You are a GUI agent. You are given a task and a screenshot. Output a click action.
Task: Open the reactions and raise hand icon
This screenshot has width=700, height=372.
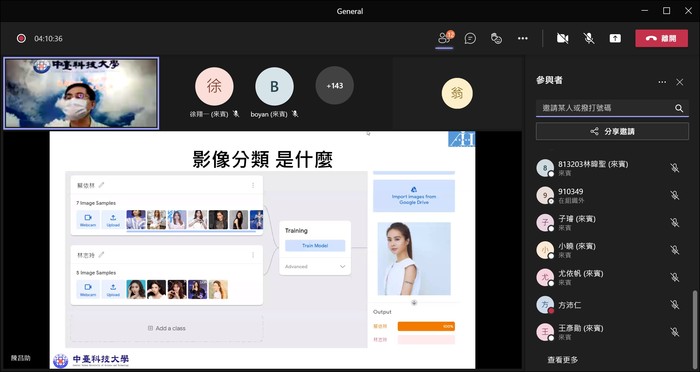(496, 38)
